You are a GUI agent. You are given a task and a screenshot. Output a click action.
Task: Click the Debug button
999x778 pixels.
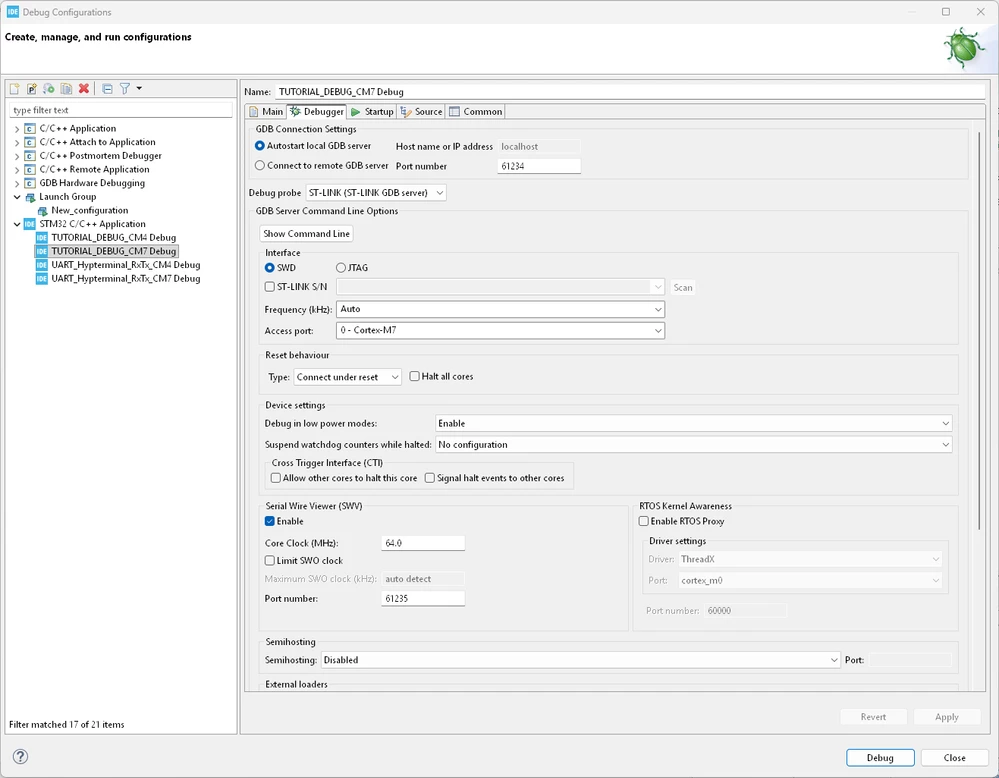(x=880, y=758)
